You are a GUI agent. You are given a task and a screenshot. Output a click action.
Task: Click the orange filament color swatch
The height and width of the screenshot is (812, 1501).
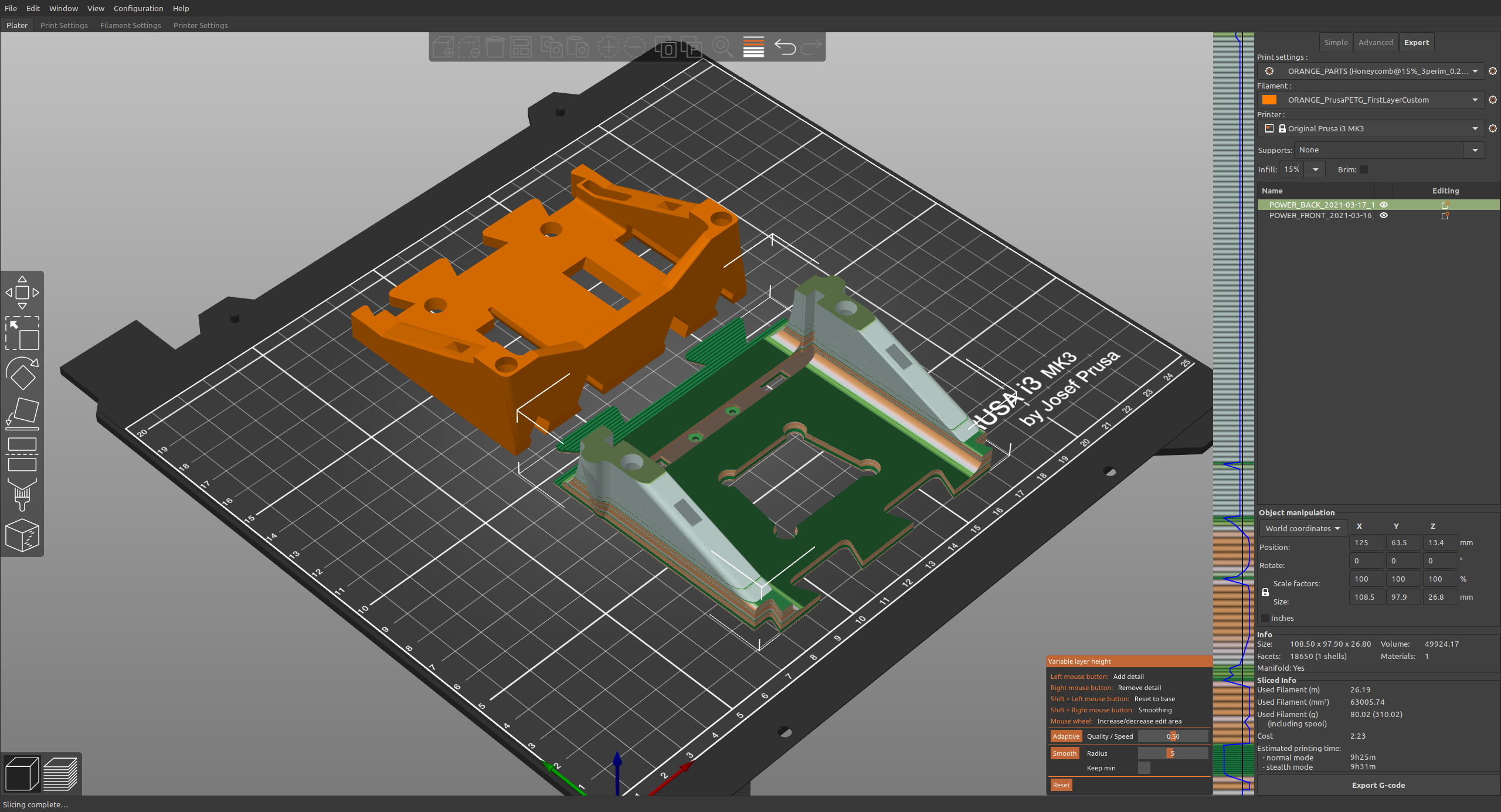[1269, 100]
